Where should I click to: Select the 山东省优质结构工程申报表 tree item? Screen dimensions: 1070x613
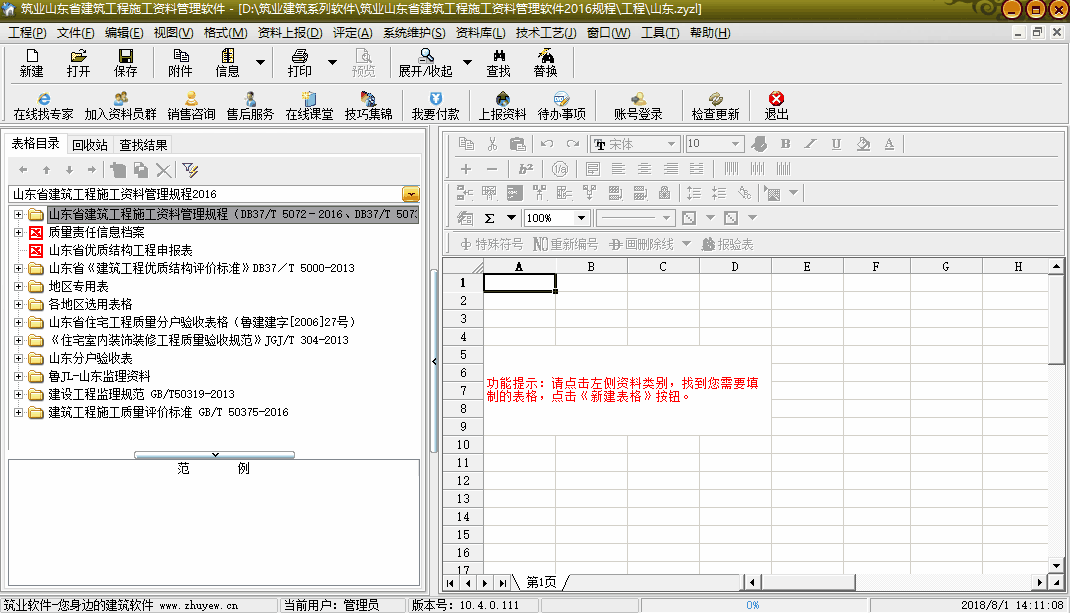coord(120,250)
